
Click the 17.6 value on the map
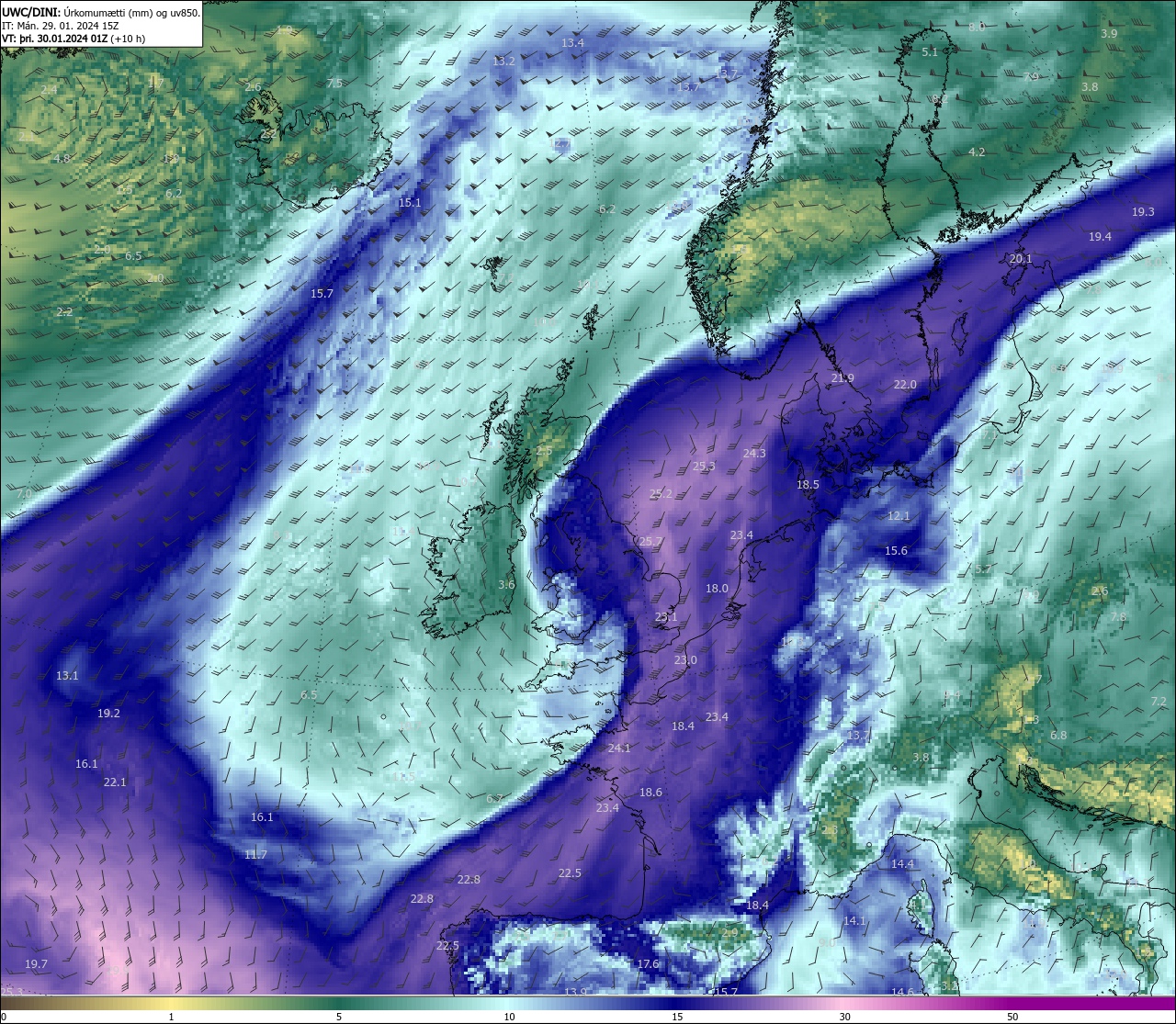click(x=648, y=964)
